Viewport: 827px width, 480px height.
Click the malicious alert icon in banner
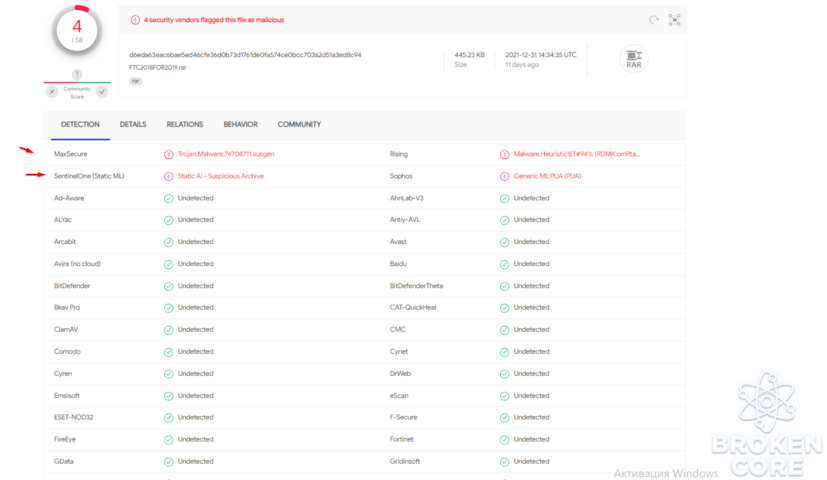(136, 20)
